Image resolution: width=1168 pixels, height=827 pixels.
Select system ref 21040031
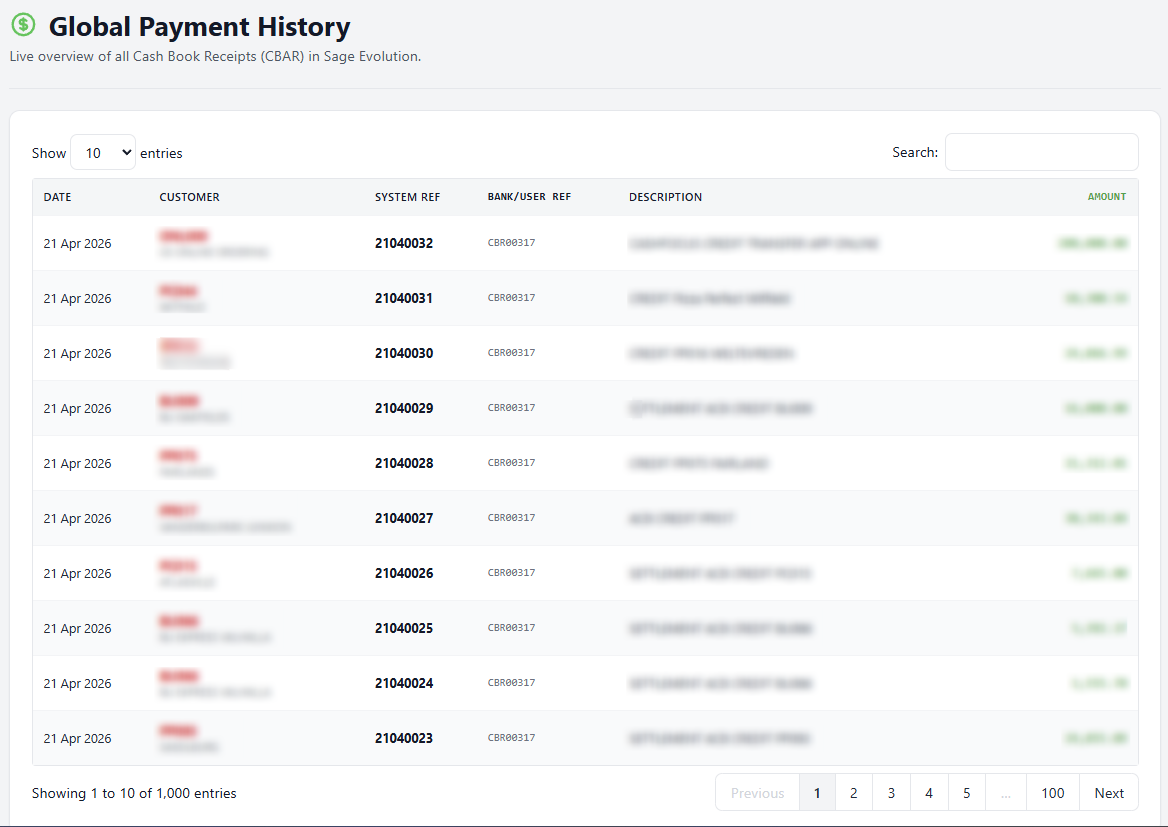pyautogui.click(x=404, y=298)
